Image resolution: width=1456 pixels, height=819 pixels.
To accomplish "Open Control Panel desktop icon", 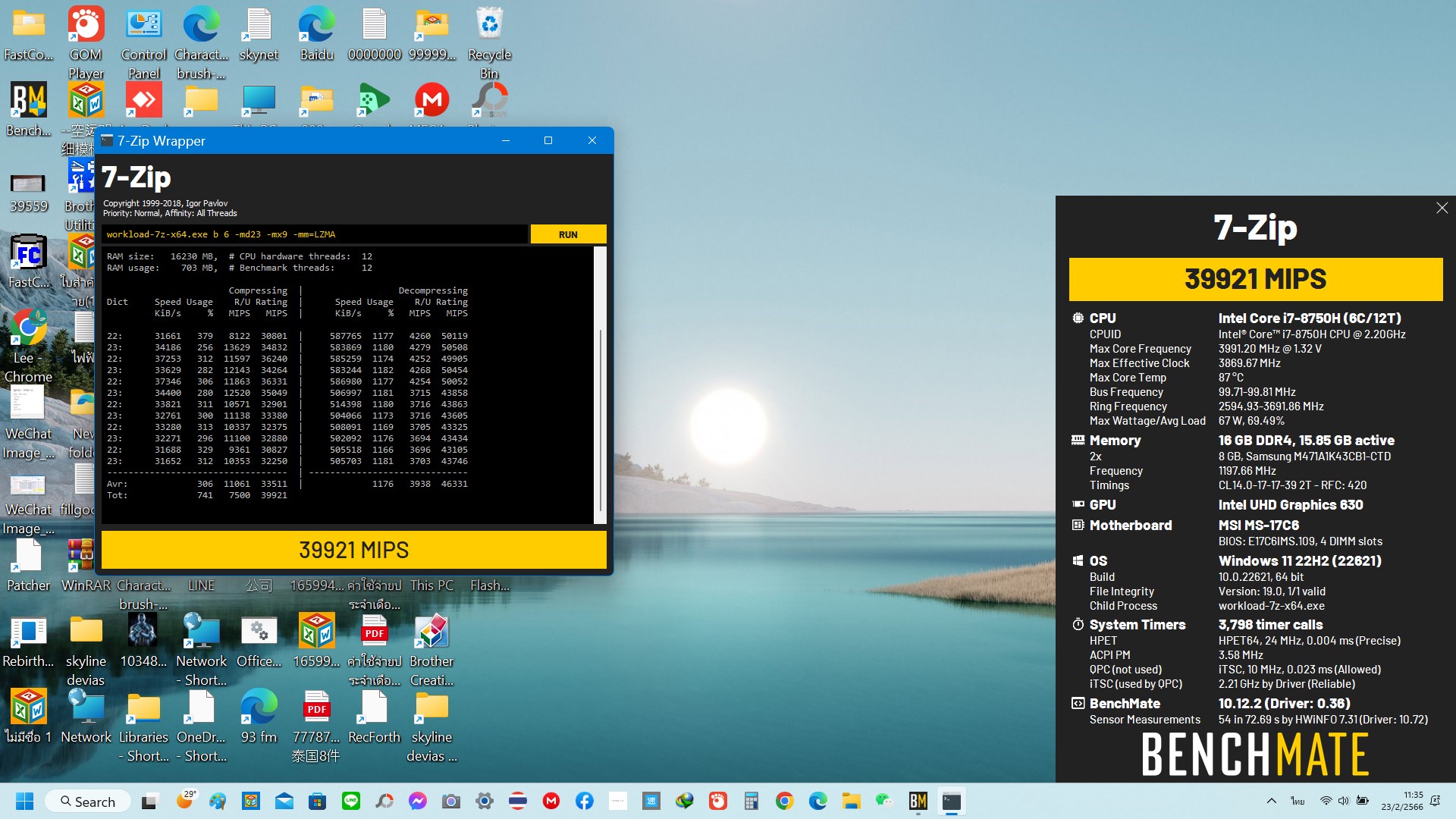I will click(143, 42).
